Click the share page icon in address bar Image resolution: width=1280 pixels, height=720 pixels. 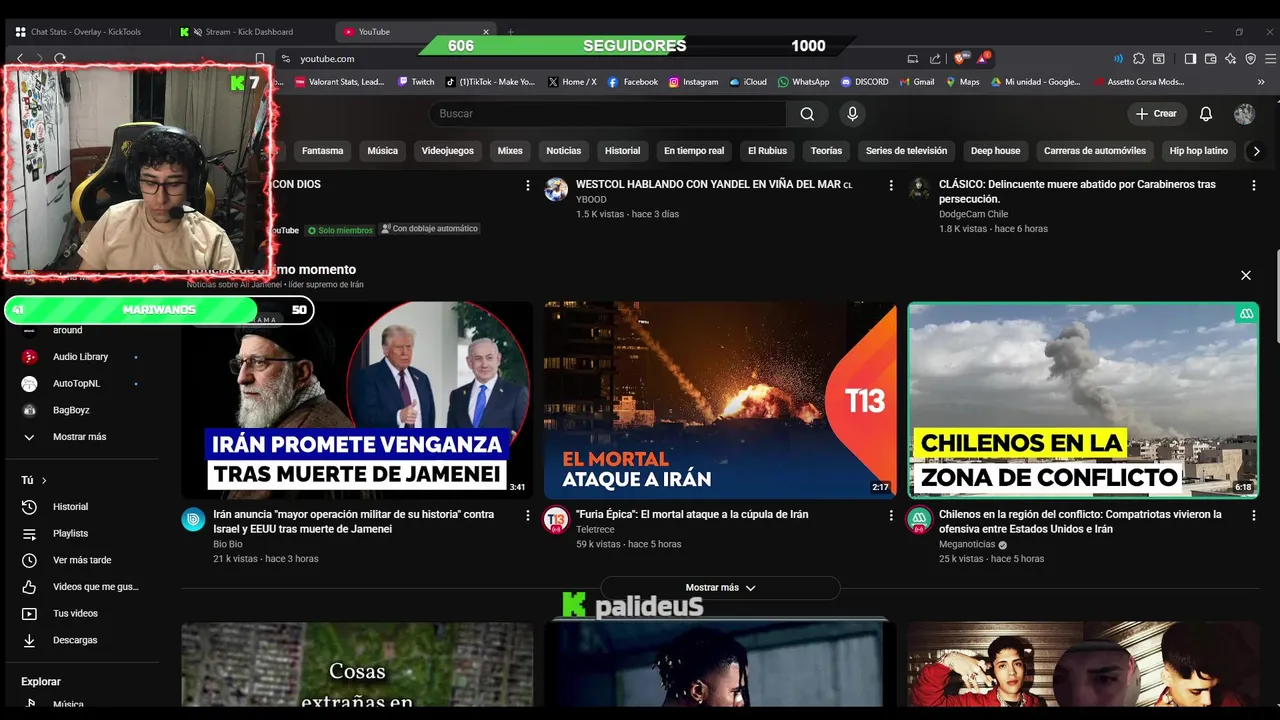pyautogui.click(x=935, y=59)
